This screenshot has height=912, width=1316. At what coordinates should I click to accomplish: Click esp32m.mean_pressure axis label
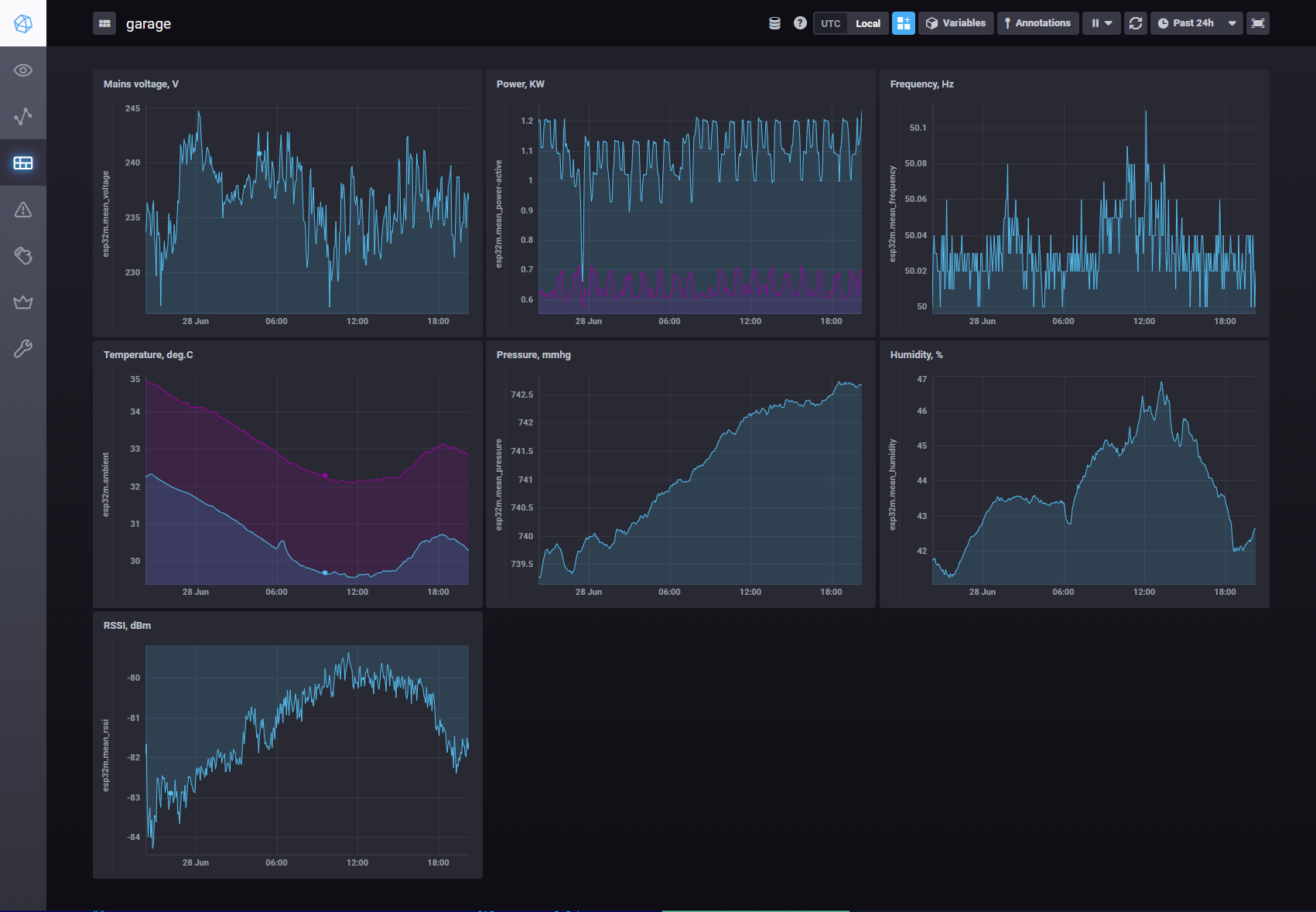tap(499, 485)
